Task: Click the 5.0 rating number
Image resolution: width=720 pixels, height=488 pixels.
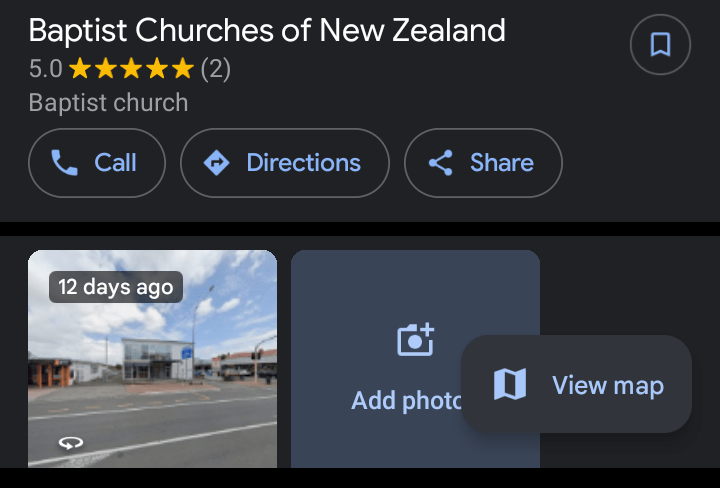Action: coord(45,69)
